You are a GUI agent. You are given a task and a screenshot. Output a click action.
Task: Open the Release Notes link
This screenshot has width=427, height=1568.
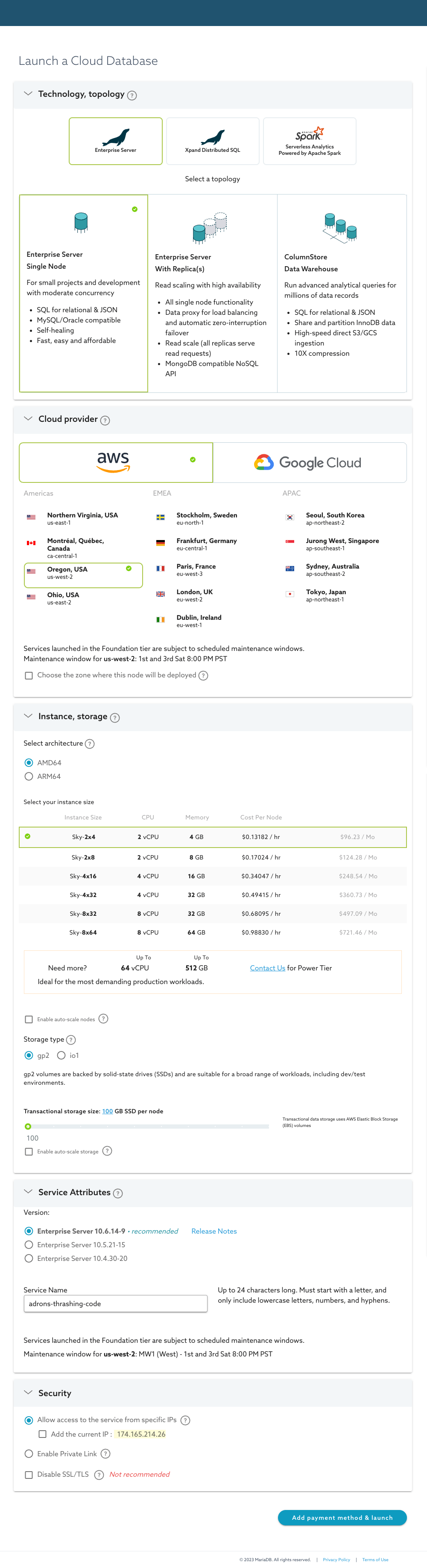tap(214, 1231)
